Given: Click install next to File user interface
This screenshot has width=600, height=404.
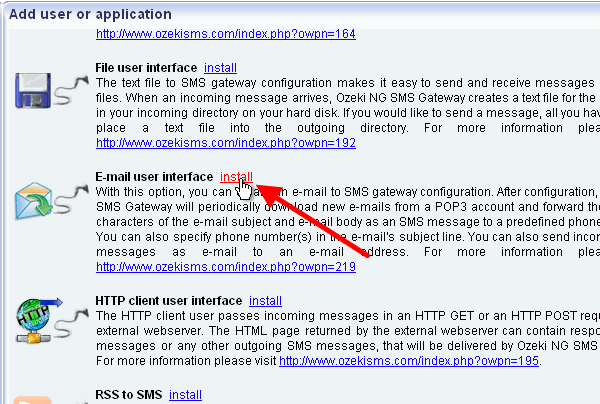Looking at the screenshot, I should coord(220,68).
